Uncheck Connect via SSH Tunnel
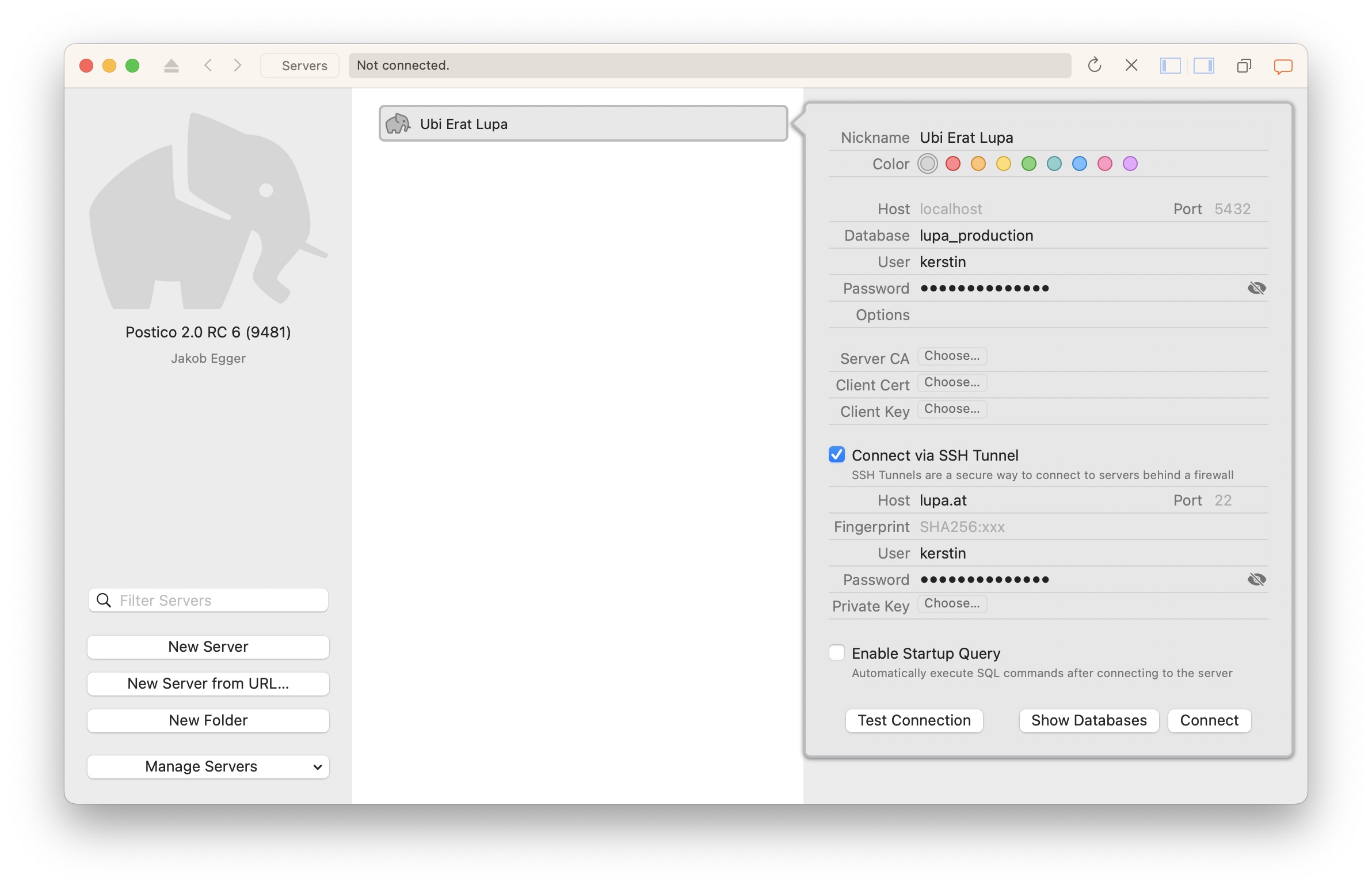This screenshot has width=1372, height=889. tap(836, 455)
